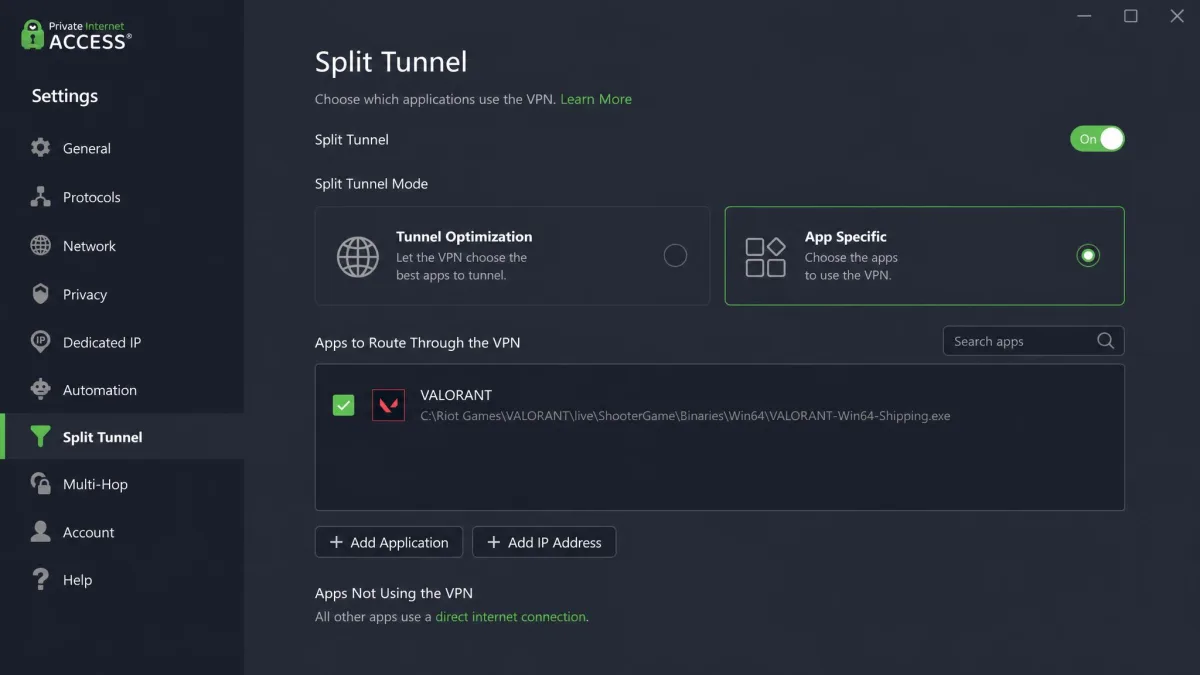Click the Private Internet Access logo

coord(76,36)
